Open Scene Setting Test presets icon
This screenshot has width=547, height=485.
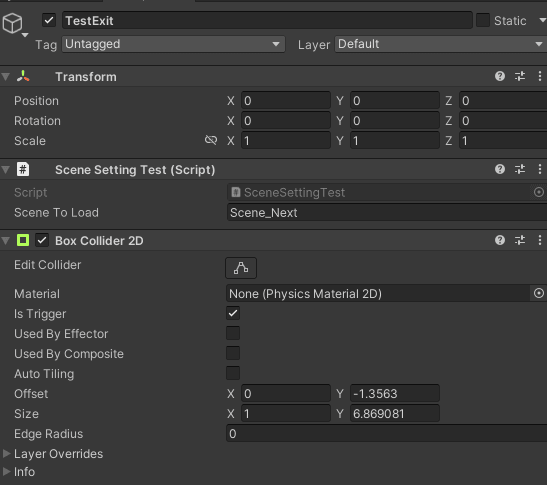tap(520, 169)
